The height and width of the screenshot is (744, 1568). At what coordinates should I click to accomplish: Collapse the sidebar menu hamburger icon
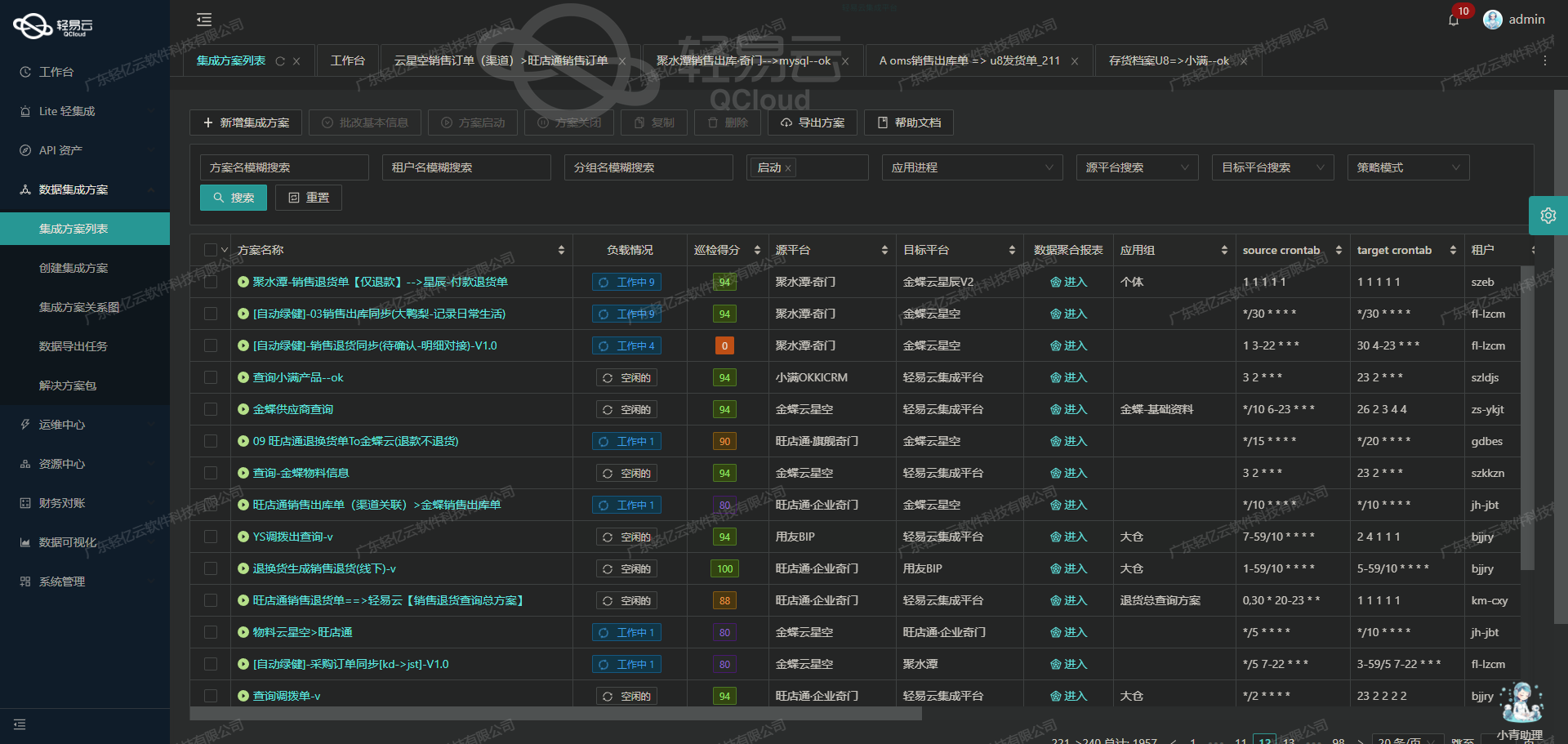(204, 20)
